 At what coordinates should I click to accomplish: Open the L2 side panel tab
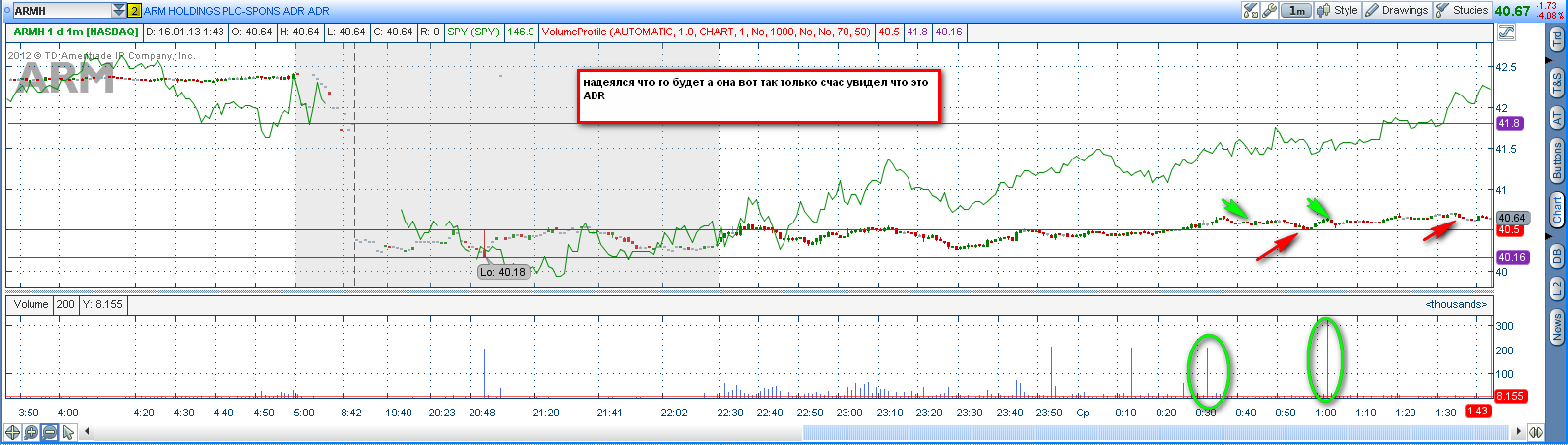(1557, 288)
